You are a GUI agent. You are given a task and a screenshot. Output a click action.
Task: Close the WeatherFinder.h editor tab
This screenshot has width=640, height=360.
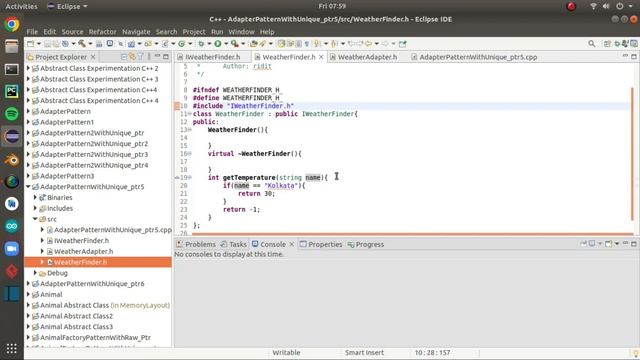[x=321, y=57]
